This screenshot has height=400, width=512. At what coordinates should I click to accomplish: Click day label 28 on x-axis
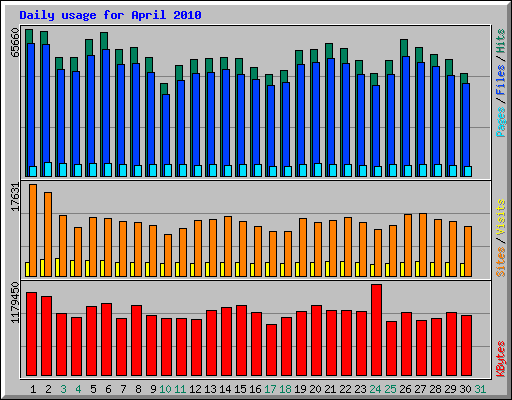435,389
